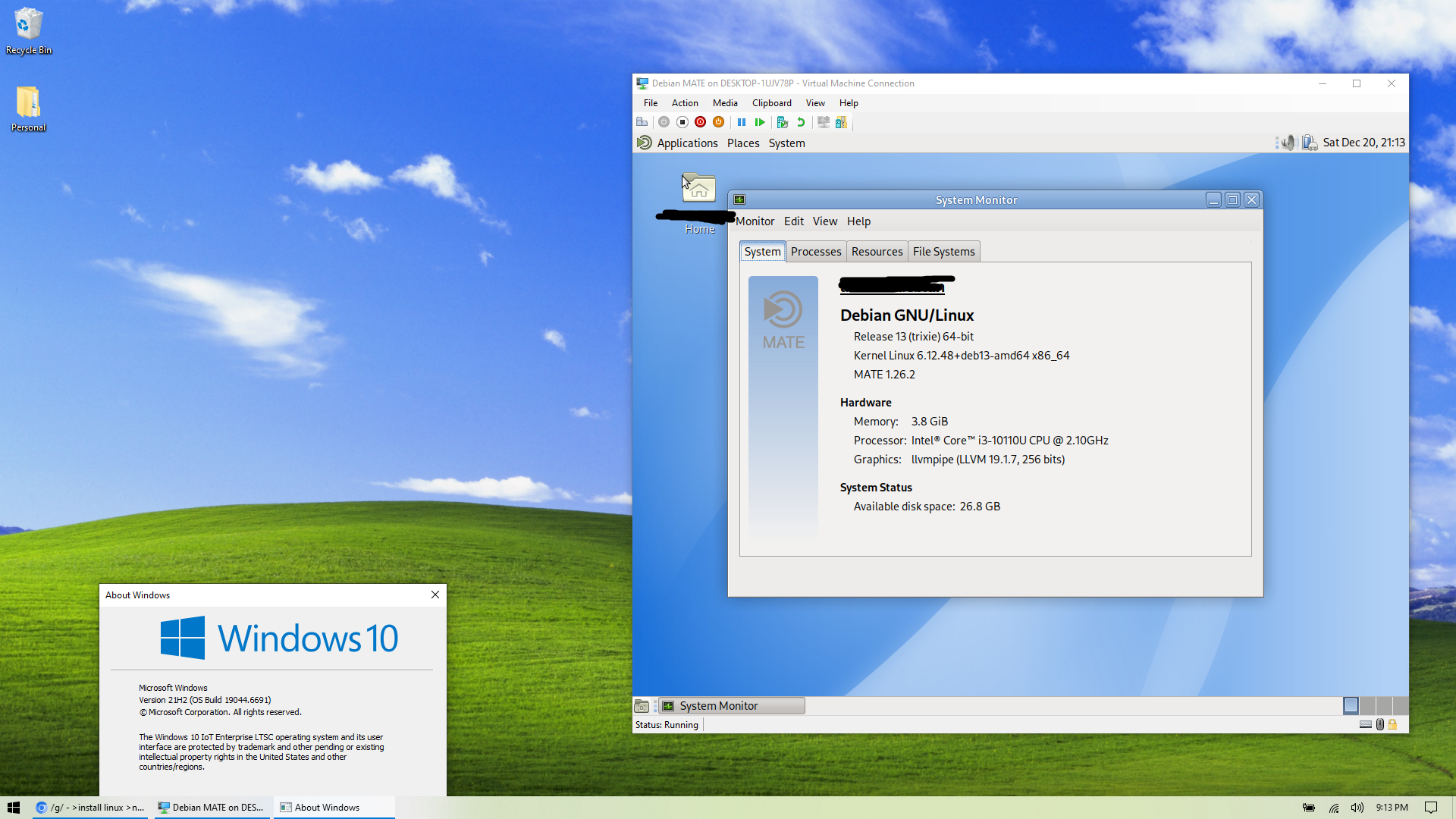This screenshot has width=1456, height=819.
Task: Open the Monitor menu in System Monitor
Action: [x=755, y=221]
